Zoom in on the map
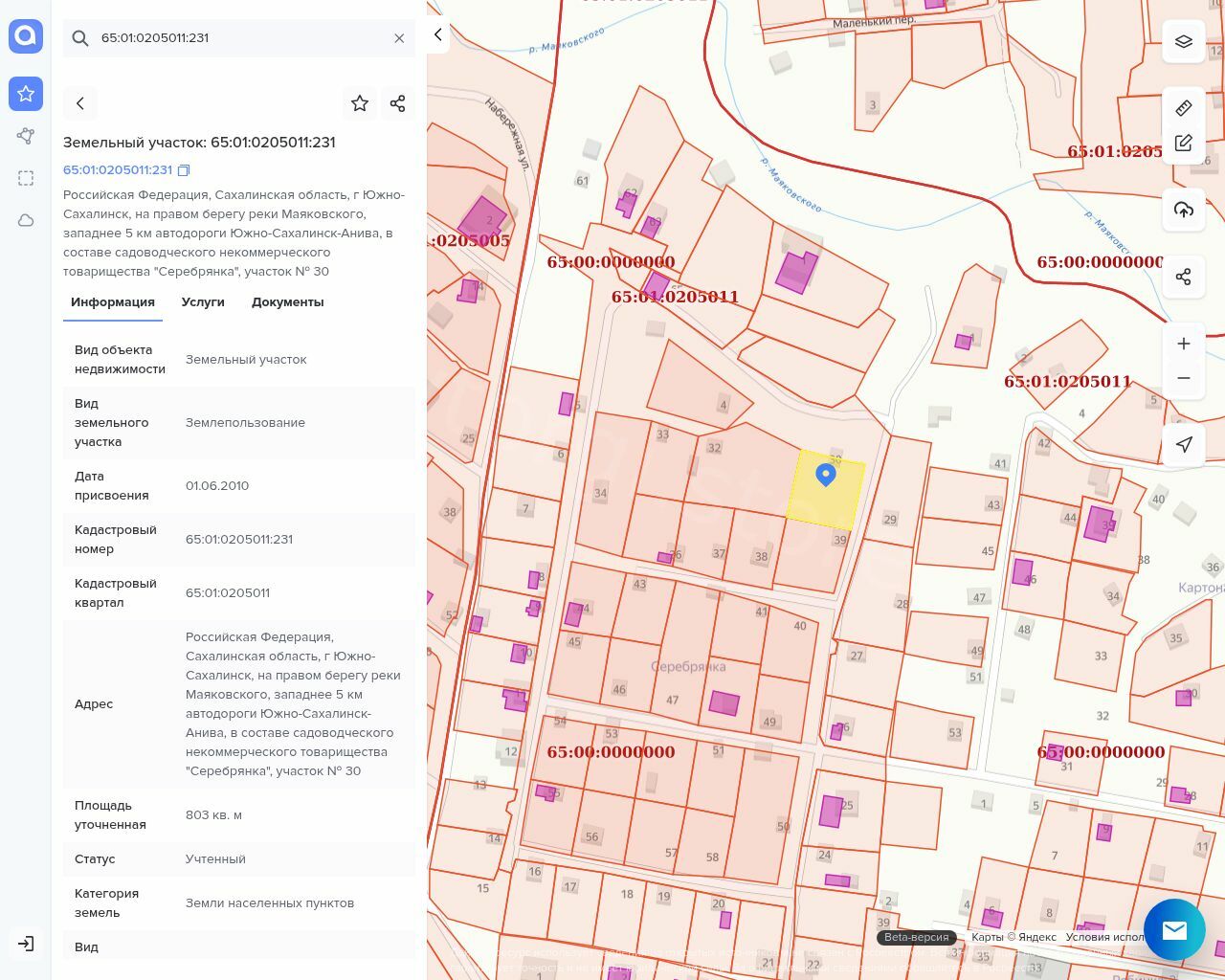Image resolution: width=1225 pixels, height=980 pixels. coord(1184,344)
